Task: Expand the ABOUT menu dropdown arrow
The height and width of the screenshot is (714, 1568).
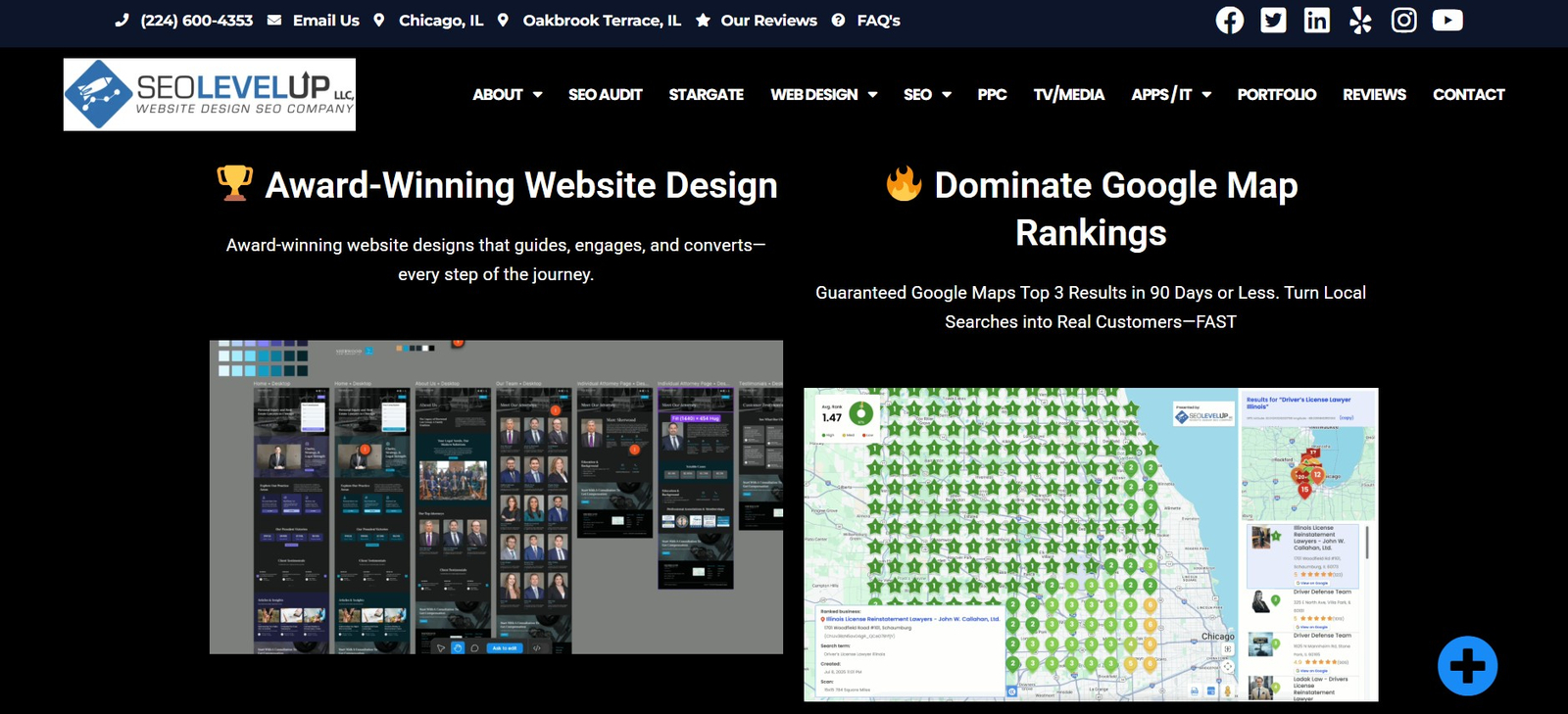Action: (x=537, y=95)
